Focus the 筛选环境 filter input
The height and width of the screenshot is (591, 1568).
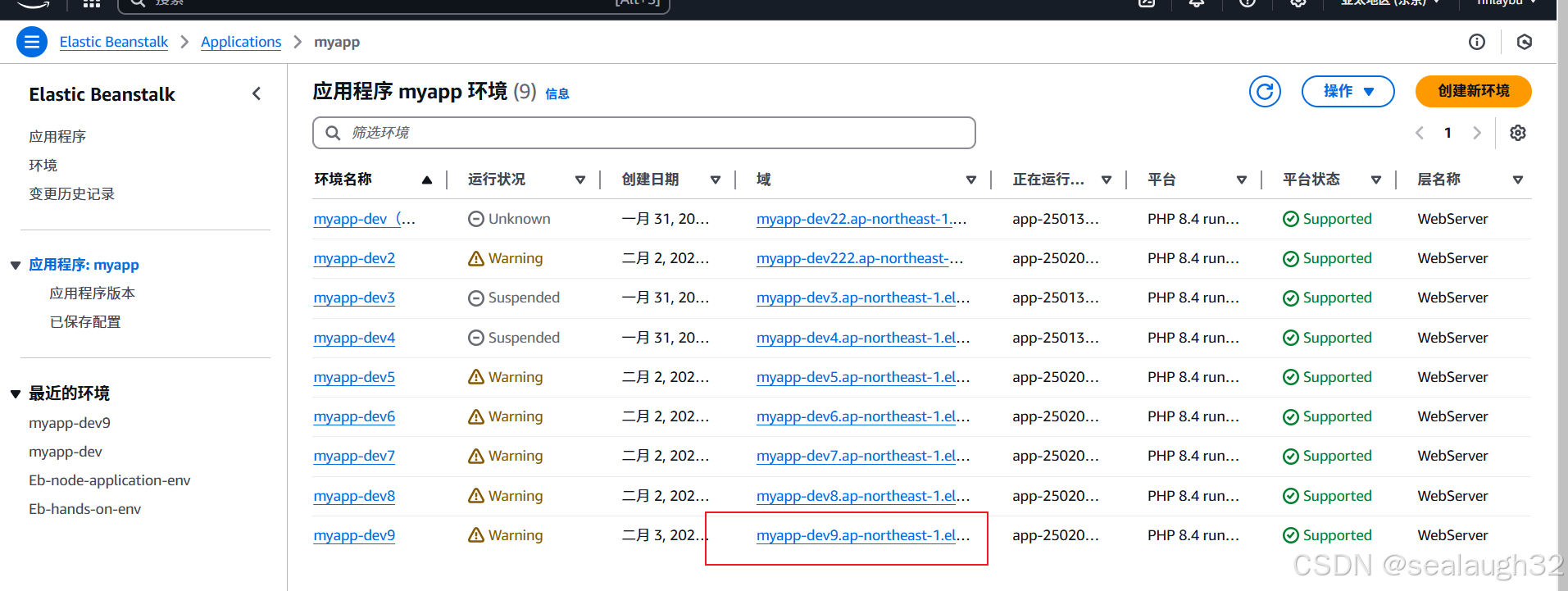point(644,133)
